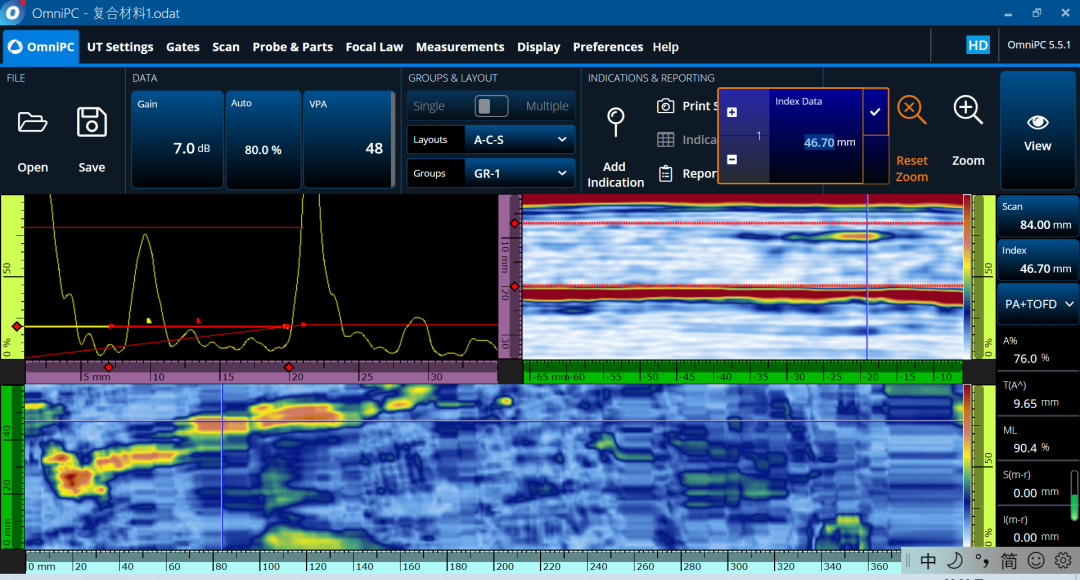The height and width of the screenshot is (580, 1080).
Task: Click the gate end diamond near 20 mm
Action: 289,367
